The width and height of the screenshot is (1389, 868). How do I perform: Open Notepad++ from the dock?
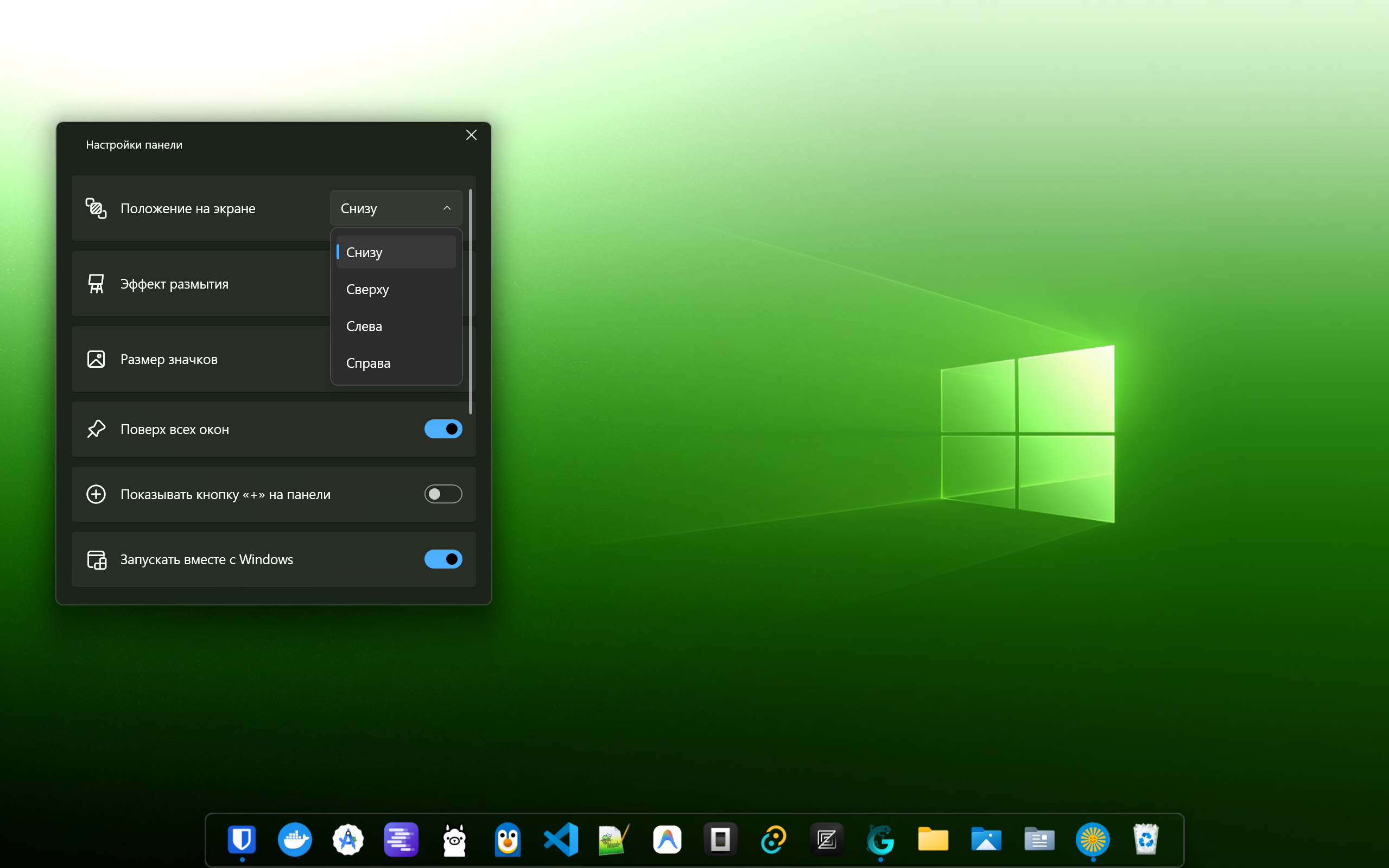click(614, 839)
